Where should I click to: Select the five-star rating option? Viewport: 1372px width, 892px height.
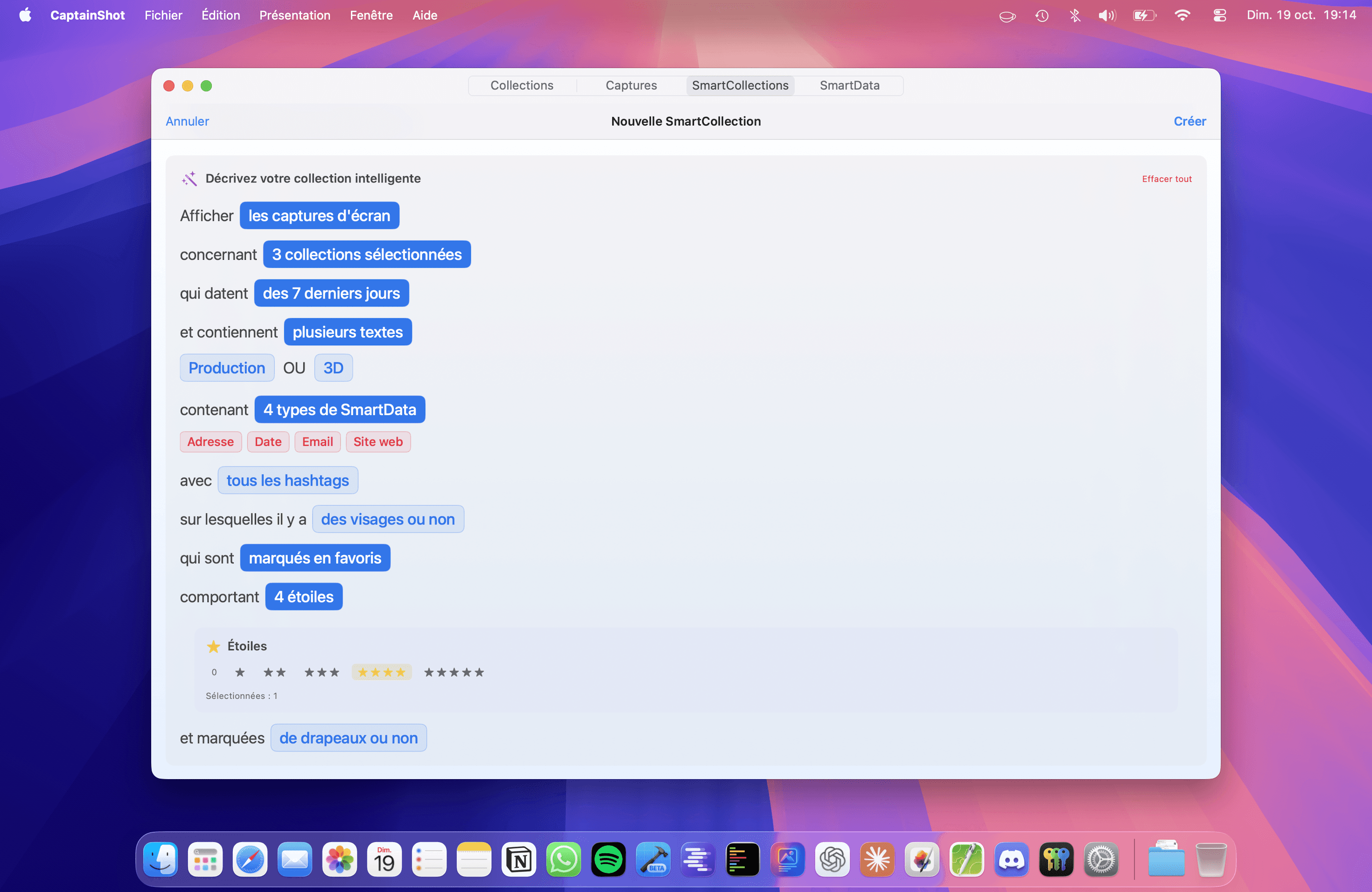point(454,672)
